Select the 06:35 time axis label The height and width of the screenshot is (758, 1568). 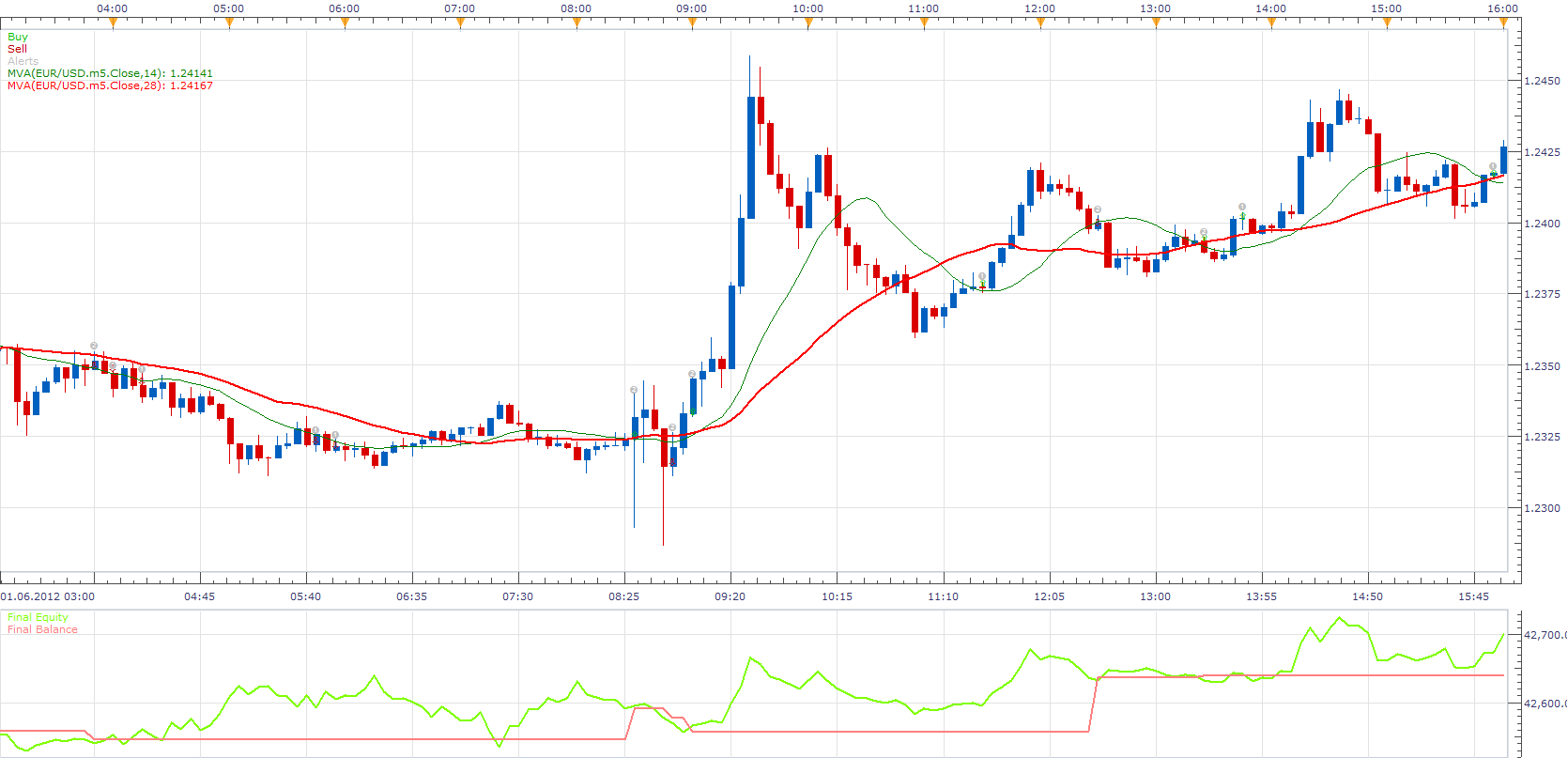[411, 596]
